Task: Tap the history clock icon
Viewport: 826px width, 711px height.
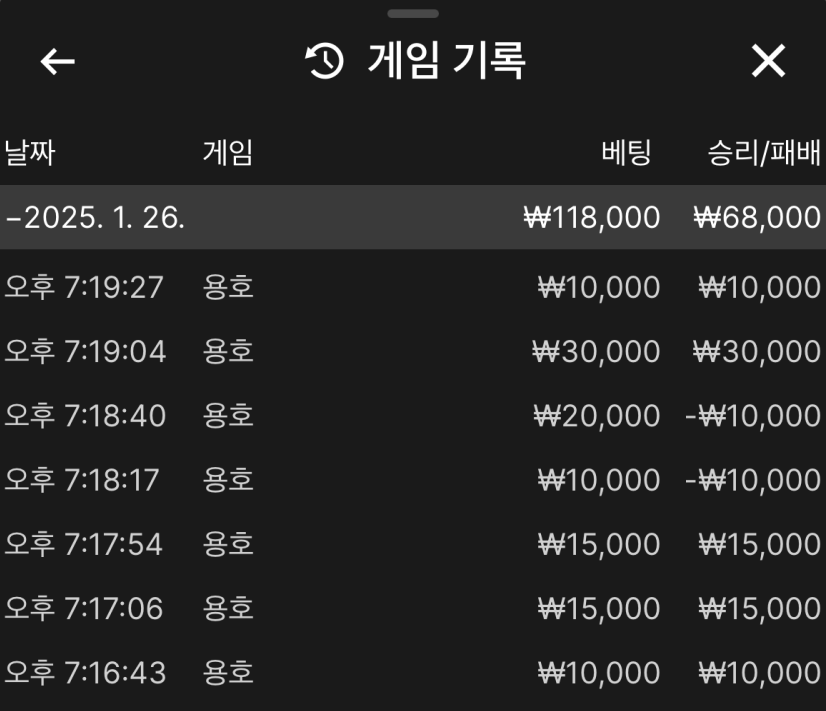Action: click(324, 63)
